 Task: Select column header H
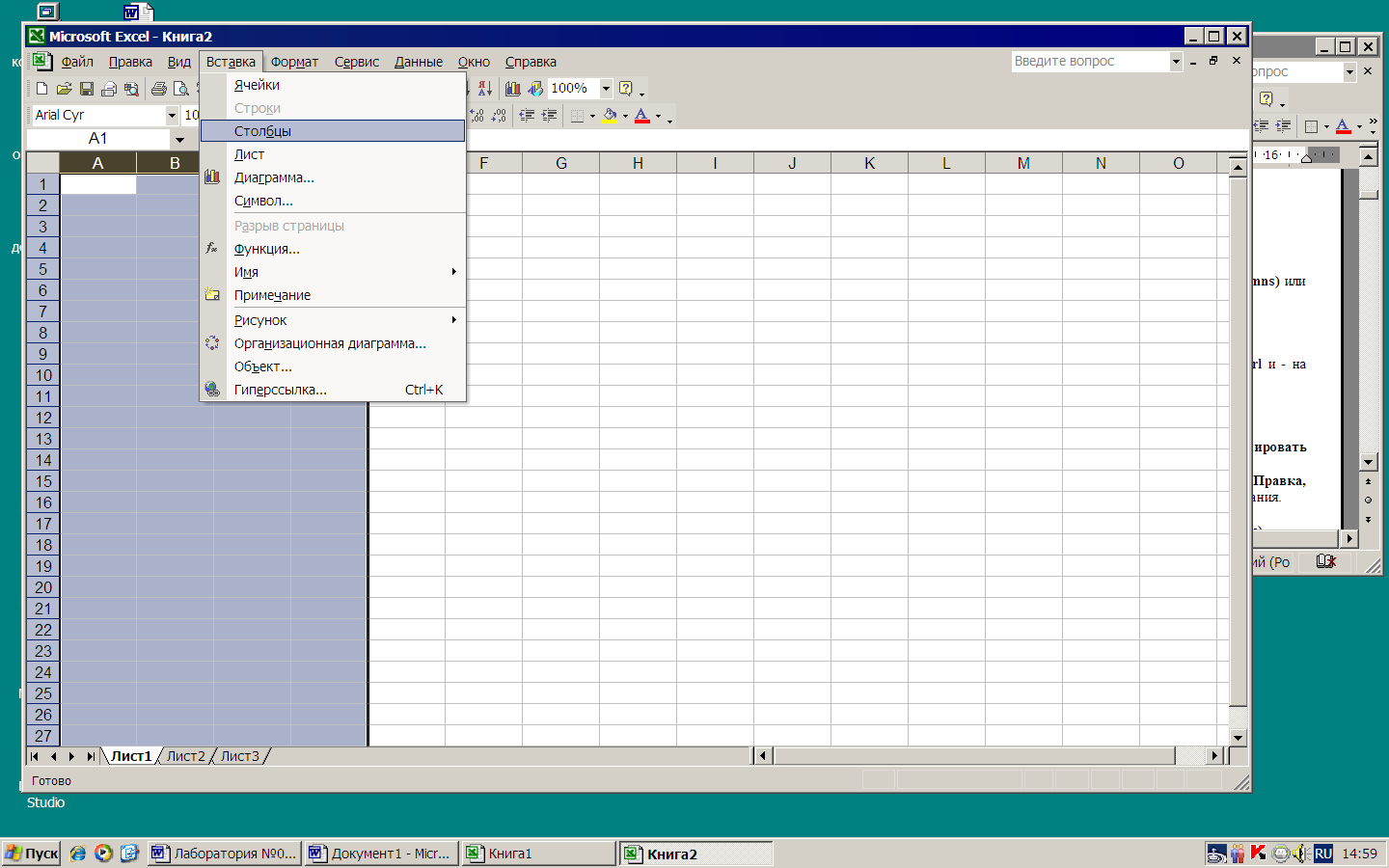click(x=638, y=163)
